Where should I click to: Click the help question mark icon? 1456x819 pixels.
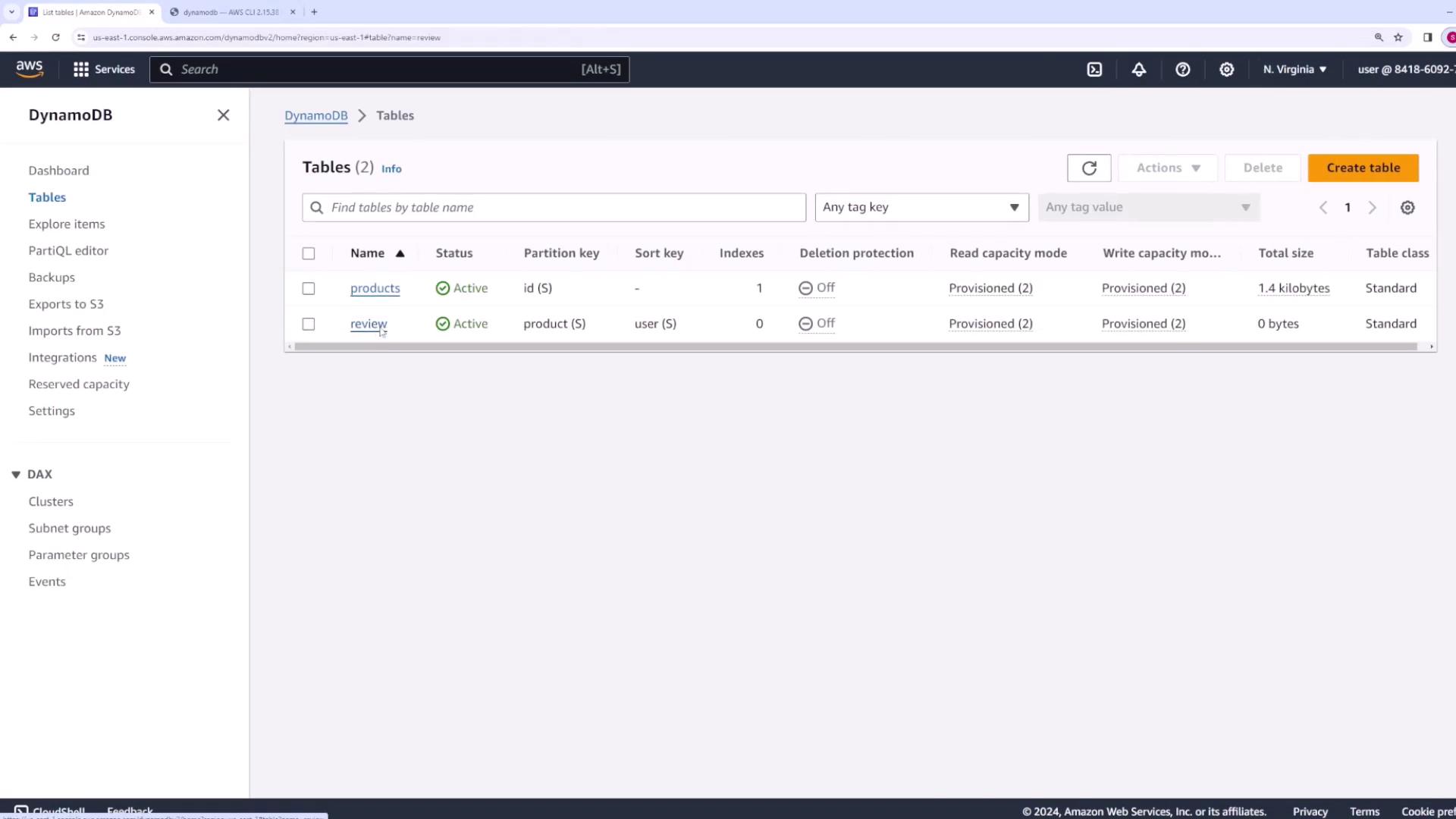tap(1182, 69)
